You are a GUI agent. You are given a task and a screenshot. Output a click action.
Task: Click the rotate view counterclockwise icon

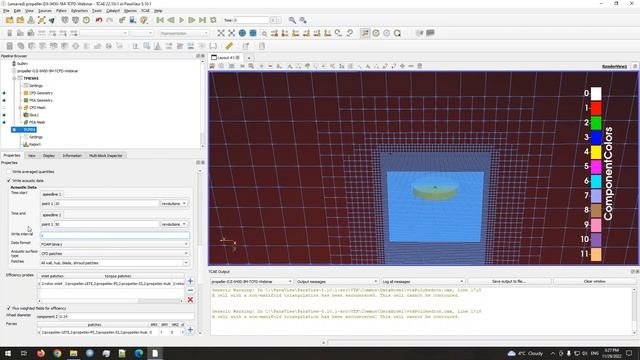tap(349, 33)
